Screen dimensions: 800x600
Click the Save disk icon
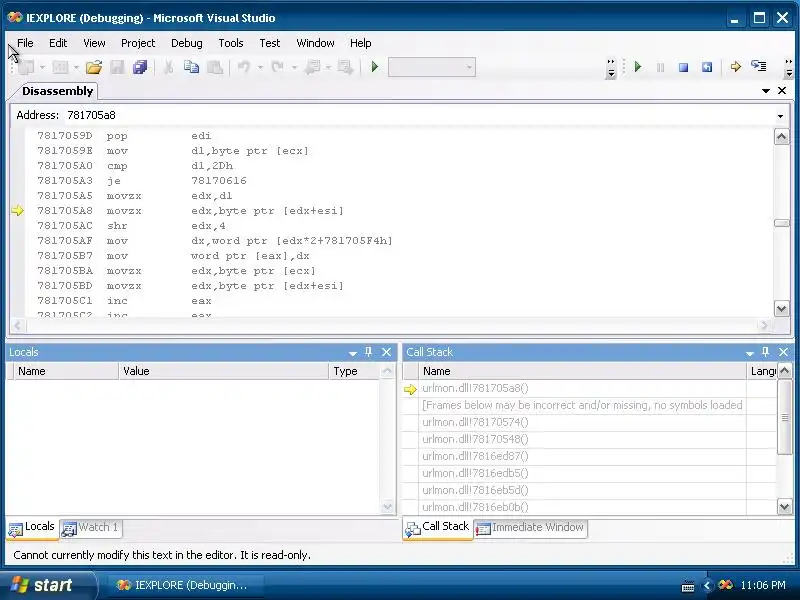coord(117,67)
